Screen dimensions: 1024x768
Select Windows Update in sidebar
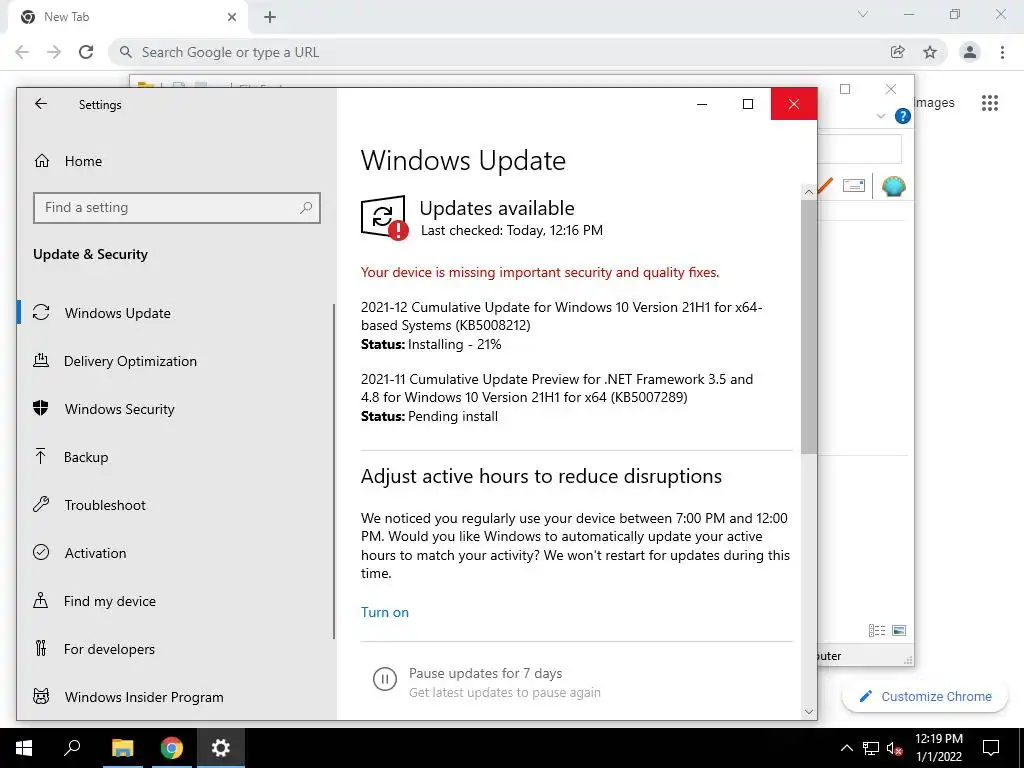(x=118, y=313)
